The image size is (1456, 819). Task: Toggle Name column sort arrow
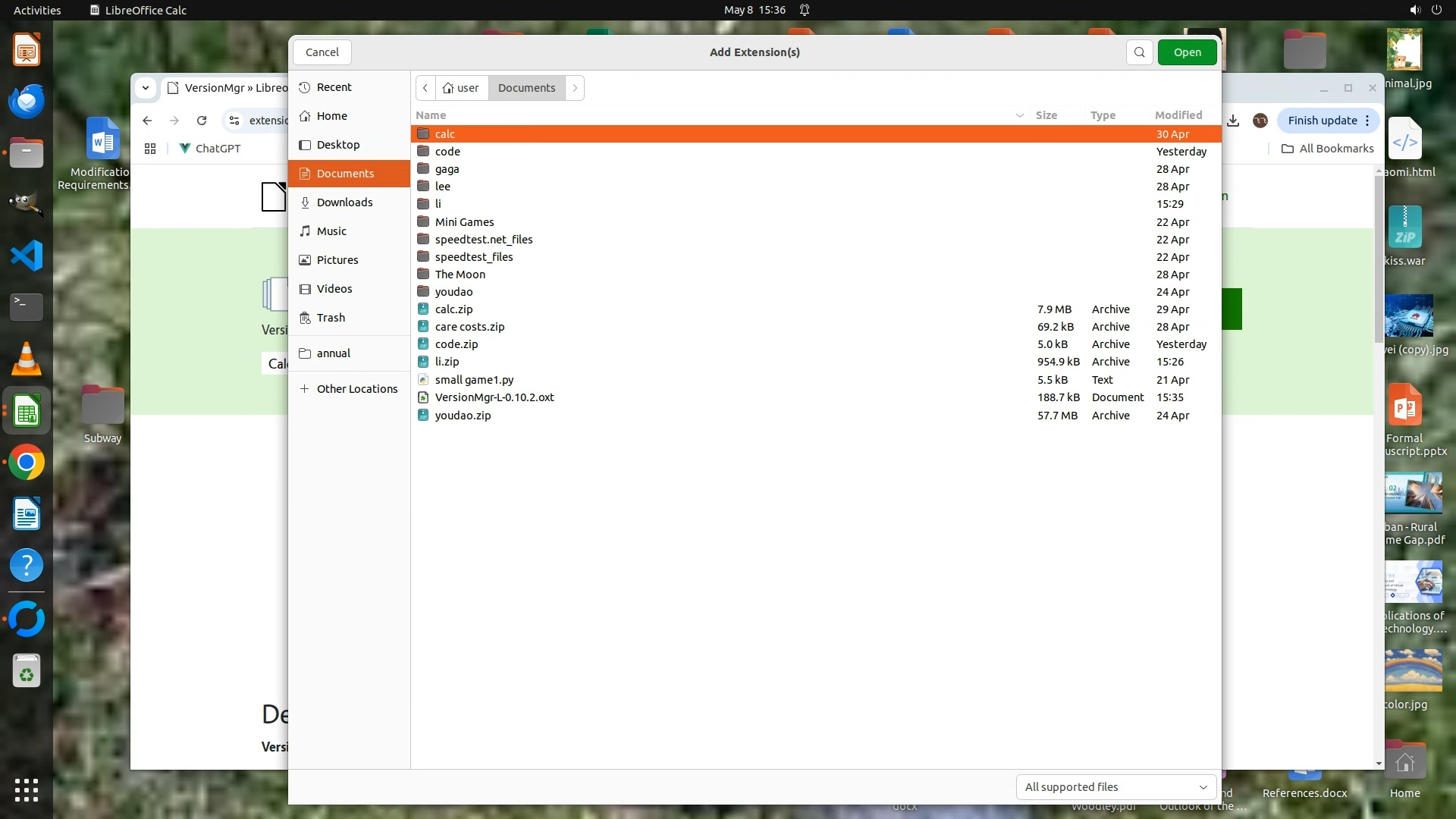click(x=1019, y=115)
